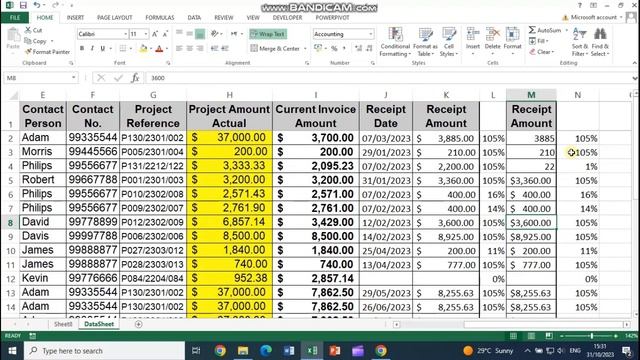
Task: Click Merge & Center button
Action: click(276, 49)
